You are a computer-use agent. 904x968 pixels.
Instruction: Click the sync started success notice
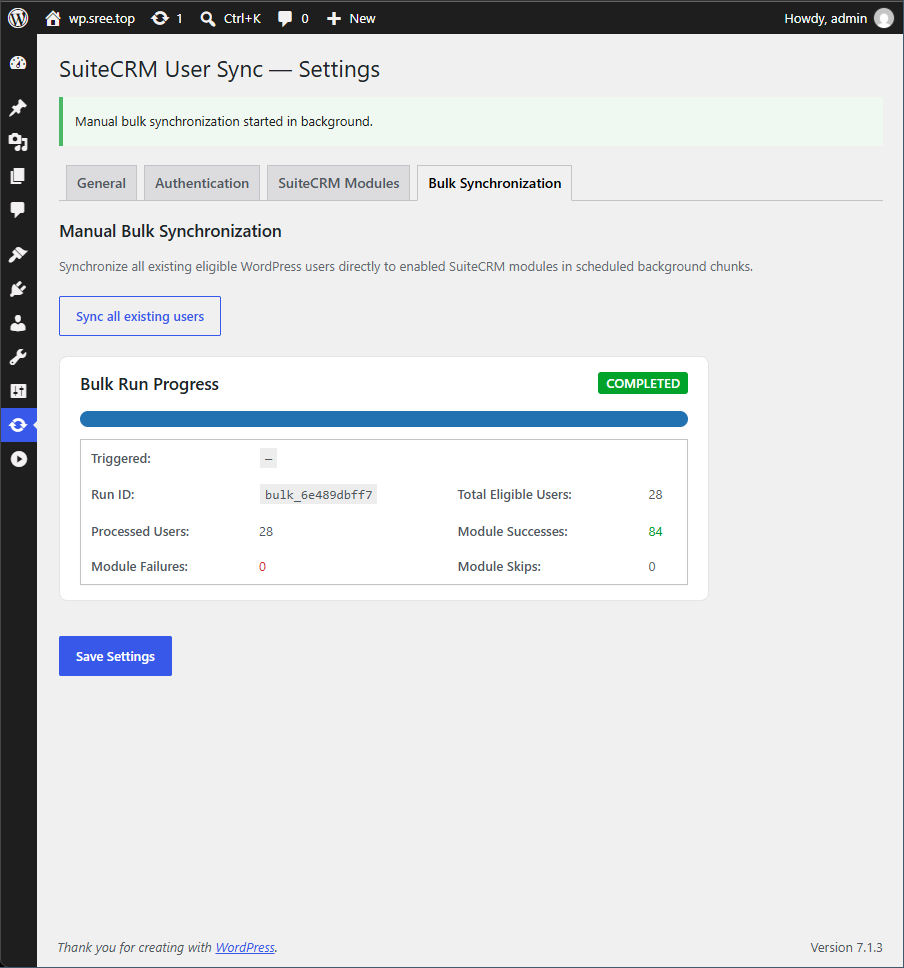tap(471, 122)
